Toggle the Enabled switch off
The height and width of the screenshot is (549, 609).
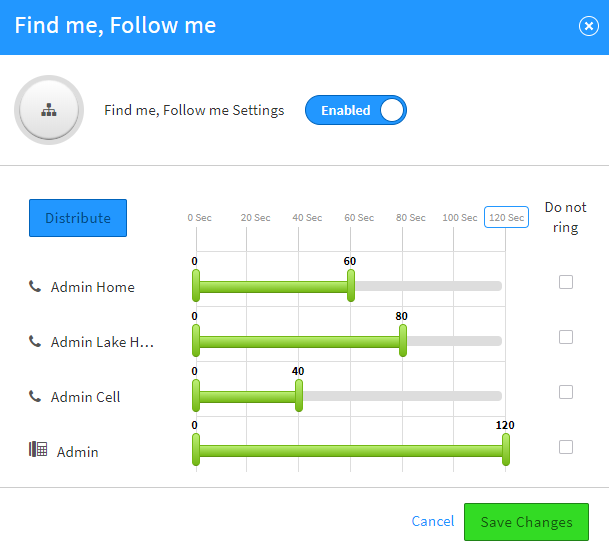pyautogui.click(x=356, y=110)
